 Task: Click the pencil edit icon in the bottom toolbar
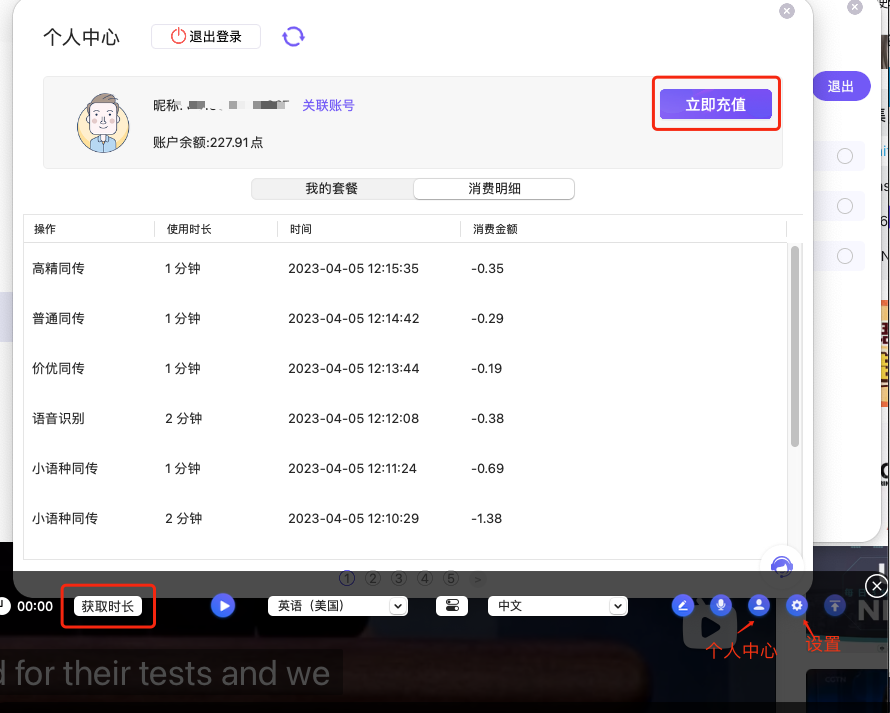(x=683, y=605)
